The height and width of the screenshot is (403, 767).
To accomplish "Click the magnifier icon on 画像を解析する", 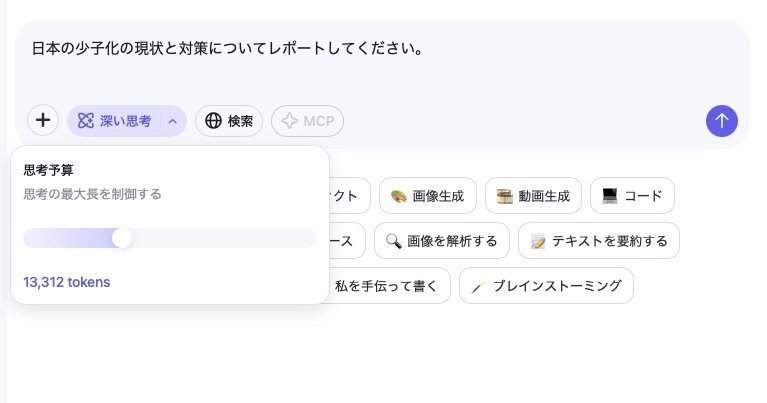I will tap(393, 241).
